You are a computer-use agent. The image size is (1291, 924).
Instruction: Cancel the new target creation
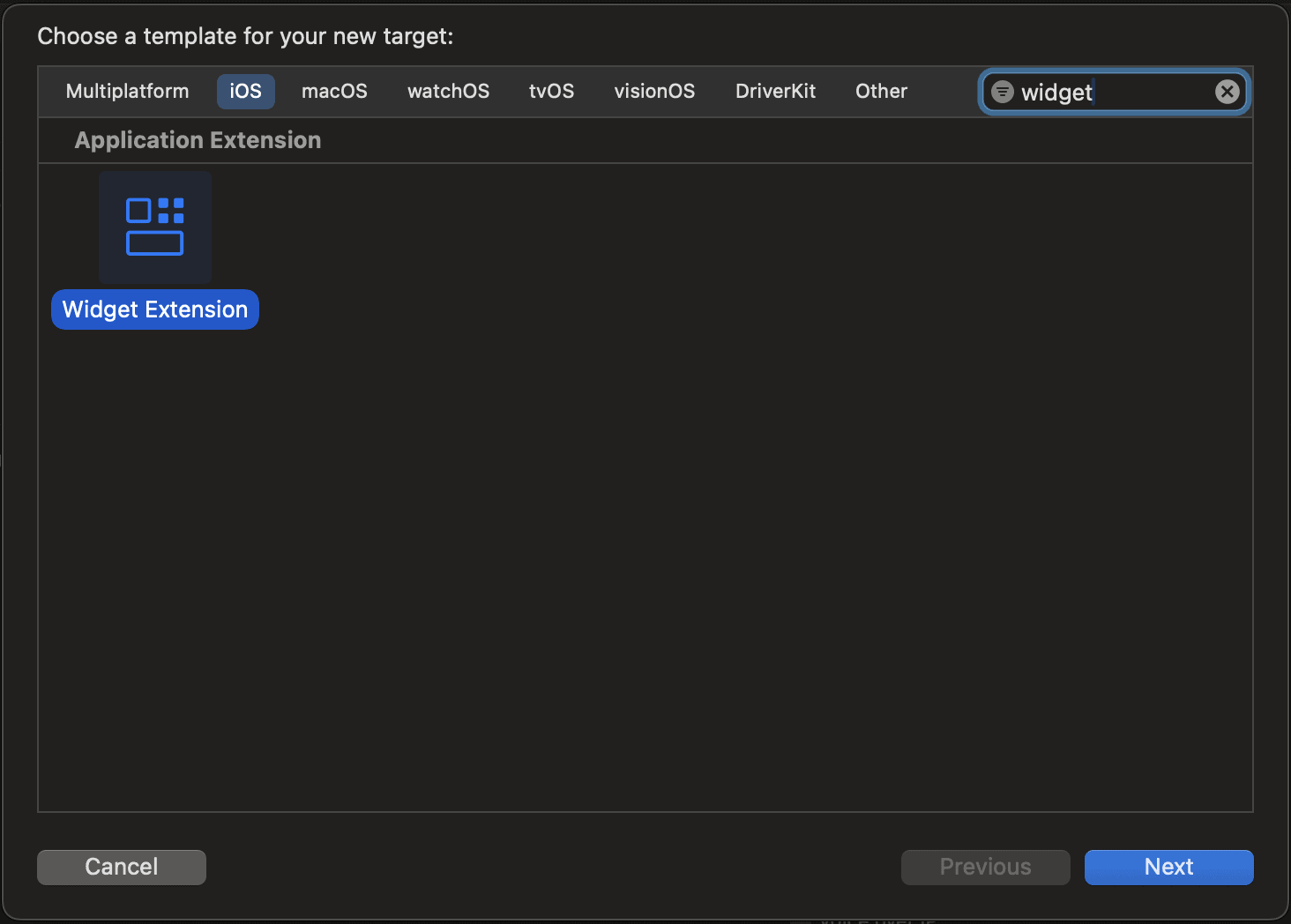click(121, 867)
